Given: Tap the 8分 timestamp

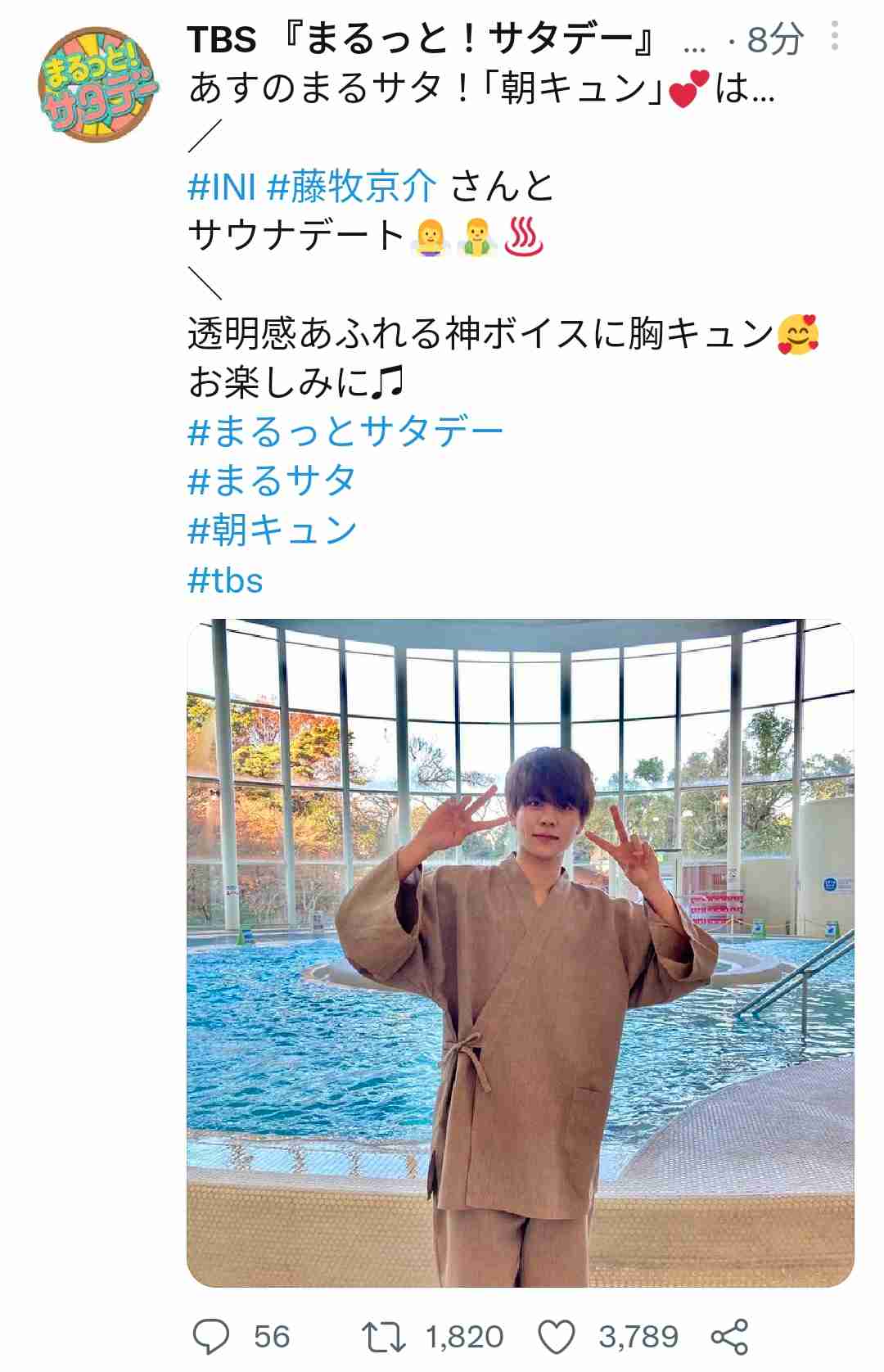Looking at the screenshot, I should pos(774,38).
